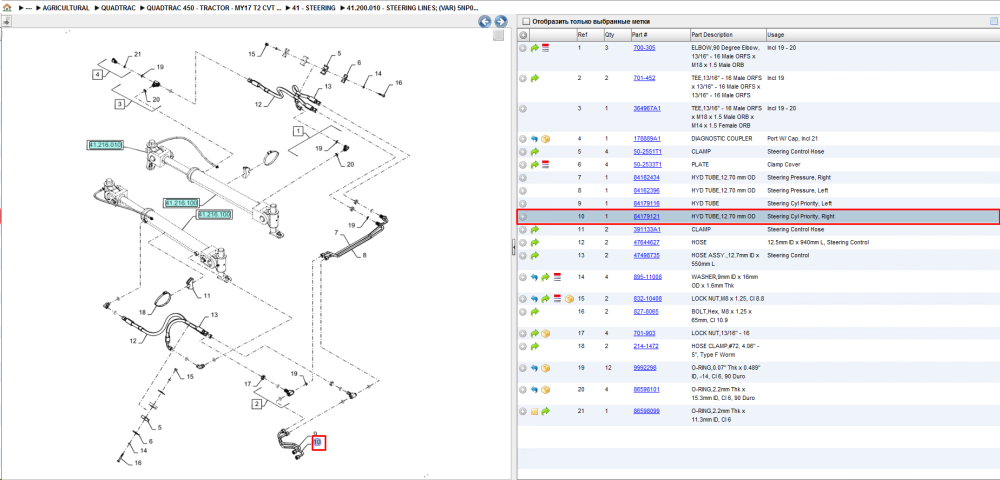
Task: Open the AGRICULTURAL breadcrumb level
Action: [x=66, y=9]
